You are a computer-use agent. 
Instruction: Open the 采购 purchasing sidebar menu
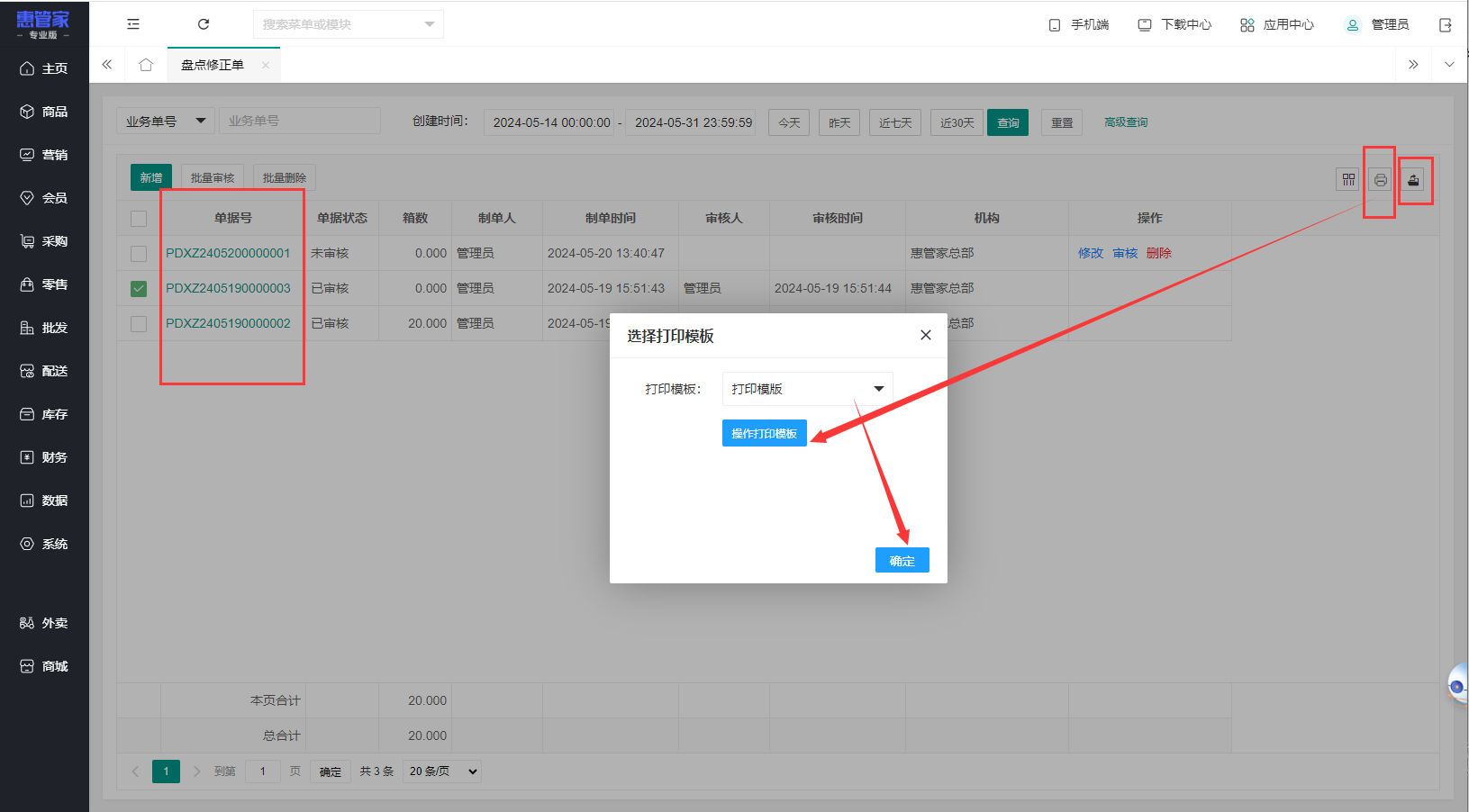point(44,241)
